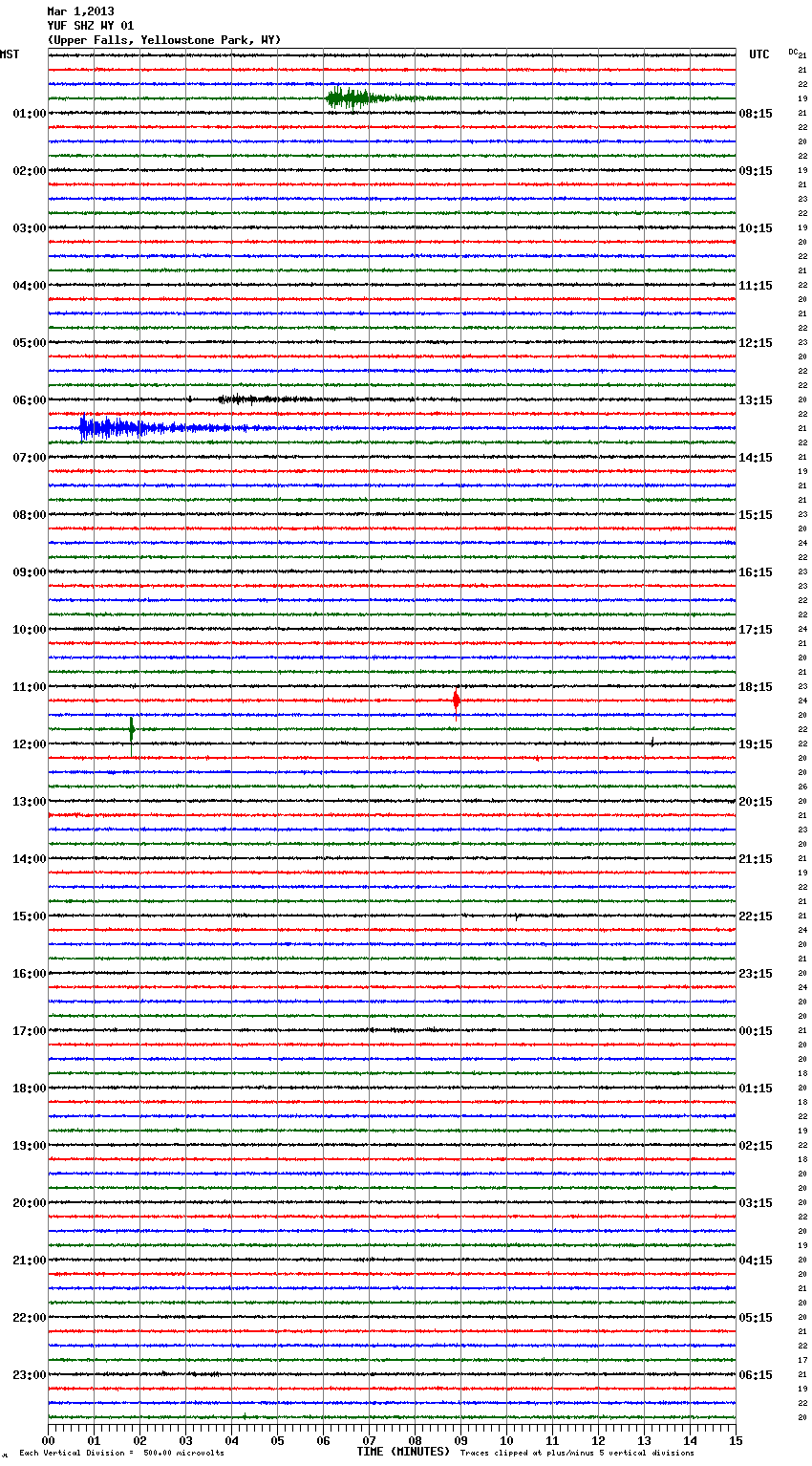Click the 19:15 UTC time label
The height and width of the screenshot is (1466, 812).
click(756, 744)
